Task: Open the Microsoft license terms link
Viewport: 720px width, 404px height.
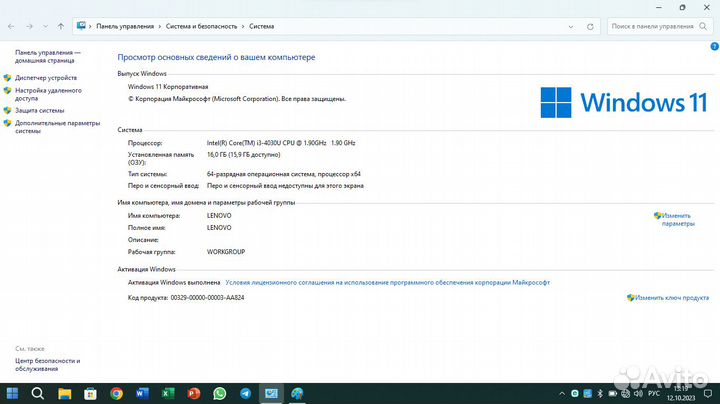Action: (x=388, y=283)
